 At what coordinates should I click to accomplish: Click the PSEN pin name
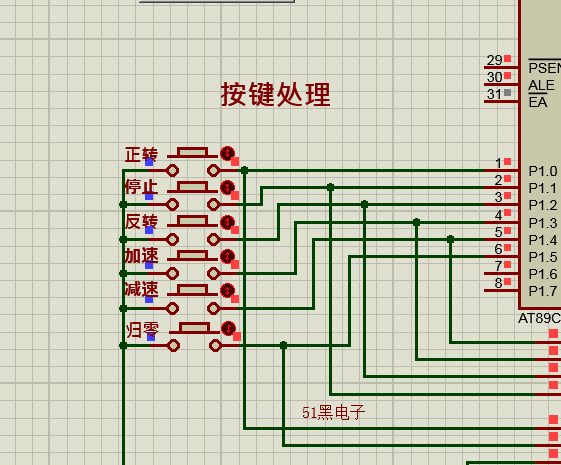(x=545, y=68)
